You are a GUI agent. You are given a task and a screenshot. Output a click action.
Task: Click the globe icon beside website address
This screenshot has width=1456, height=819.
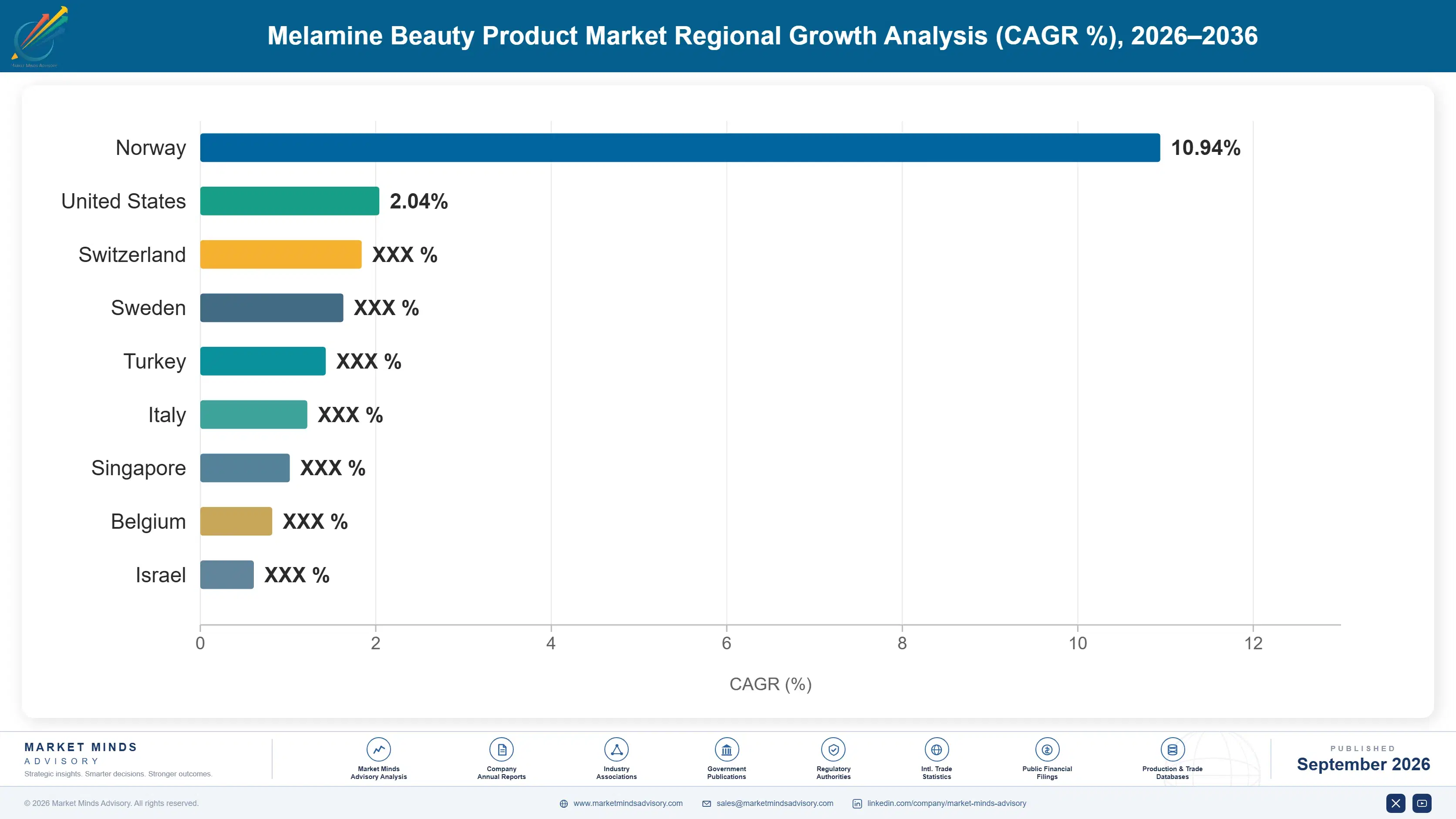pos(563,804)
